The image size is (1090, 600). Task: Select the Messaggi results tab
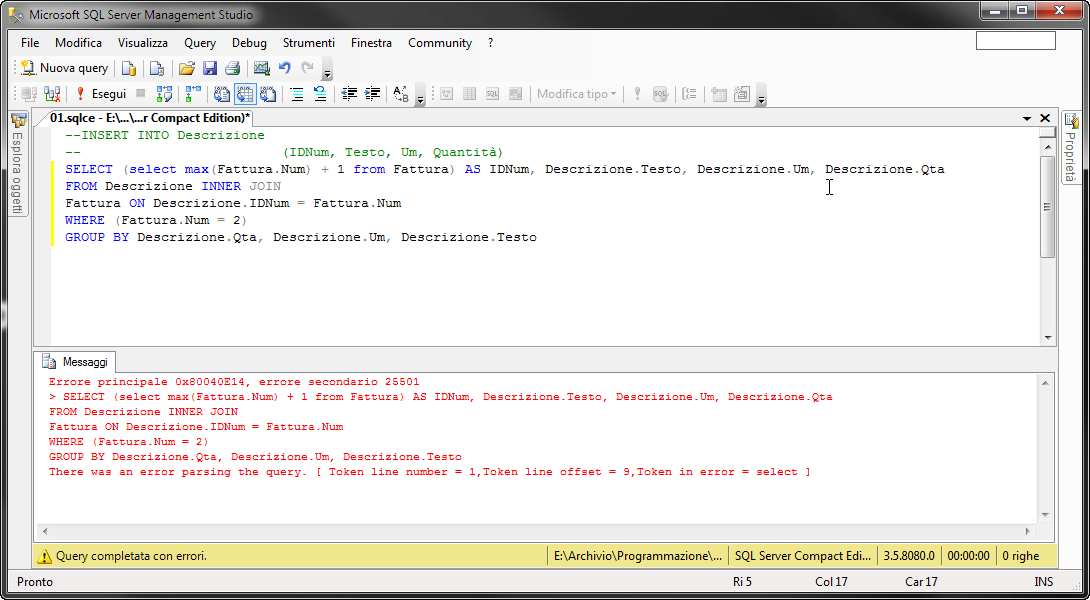point(76,362)
